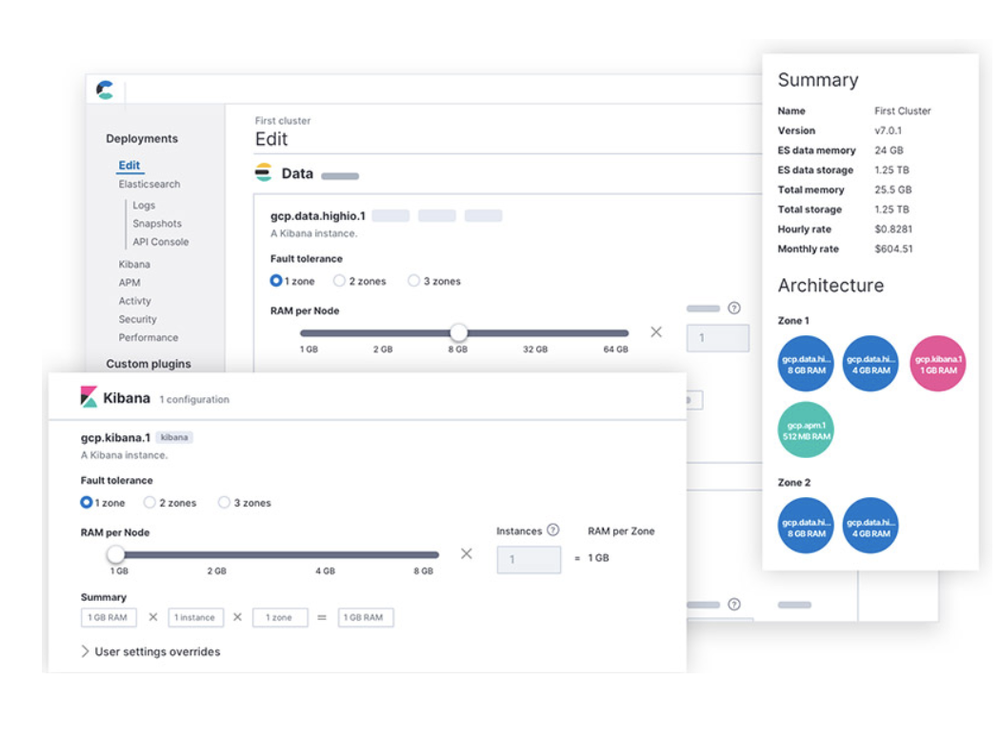Click the First cluster breadcrumb text
Image resolution: width=1000 pixels, height=739 pixels.
click(283, 121)
